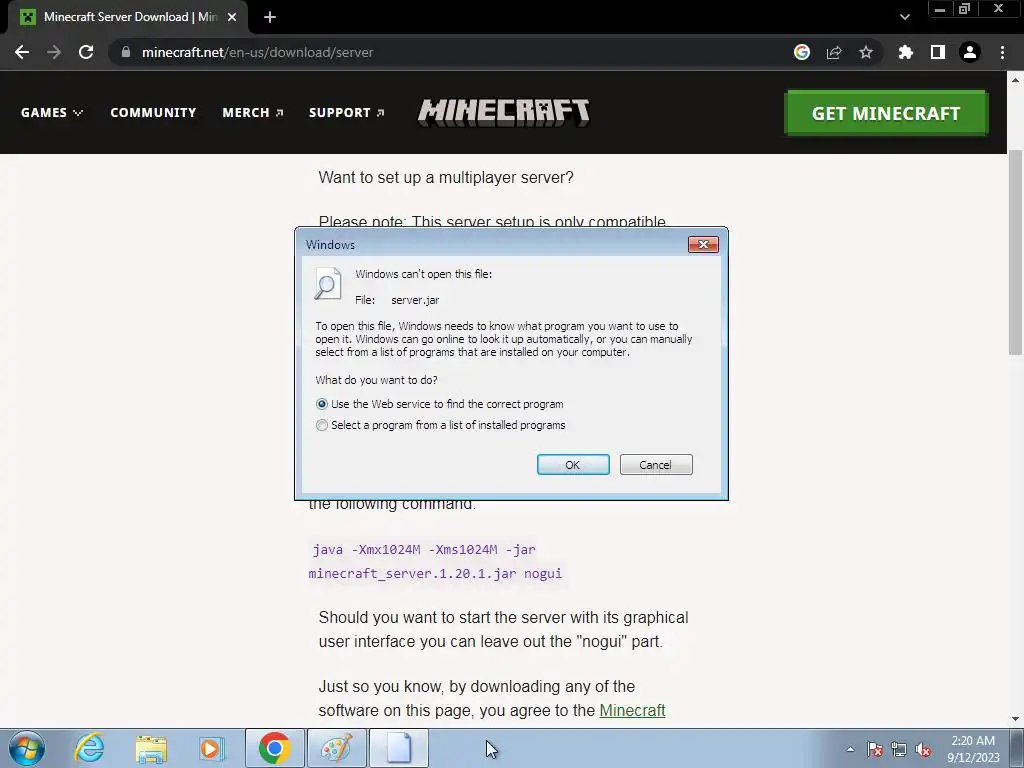Bookmark this page with the star icon
The width and height of the screenshot is (1024, 768).
[866, 52]
